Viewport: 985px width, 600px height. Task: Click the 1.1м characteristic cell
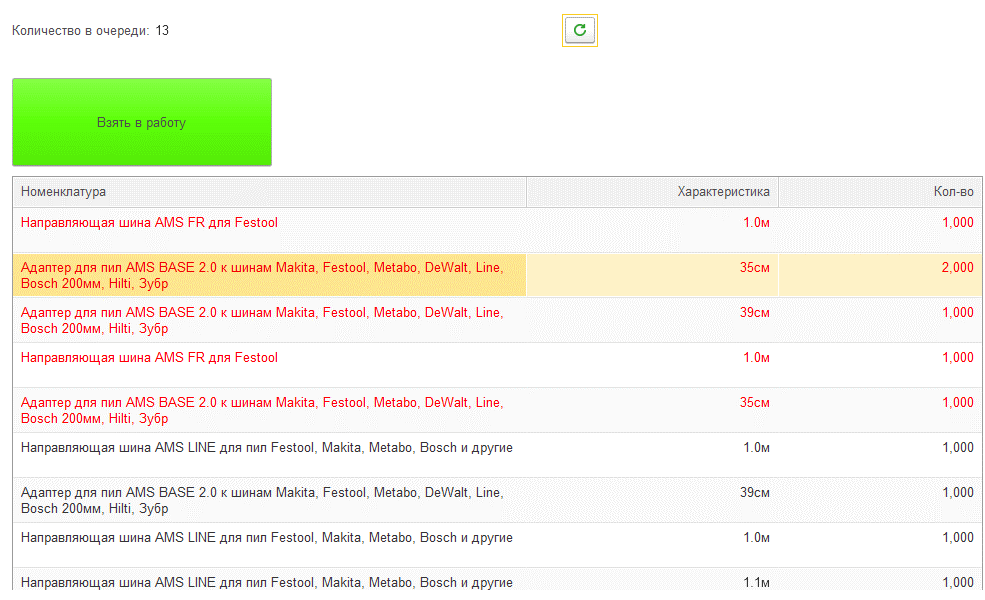tap(756, 582)
